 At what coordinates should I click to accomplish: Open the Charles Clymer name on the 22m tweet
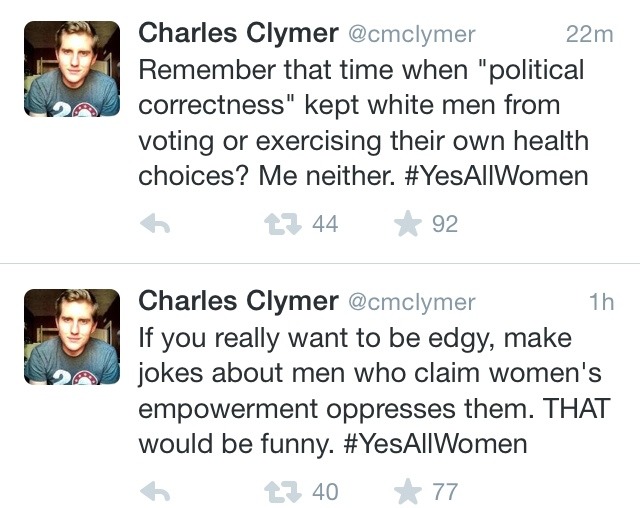[x=237, y=34]
